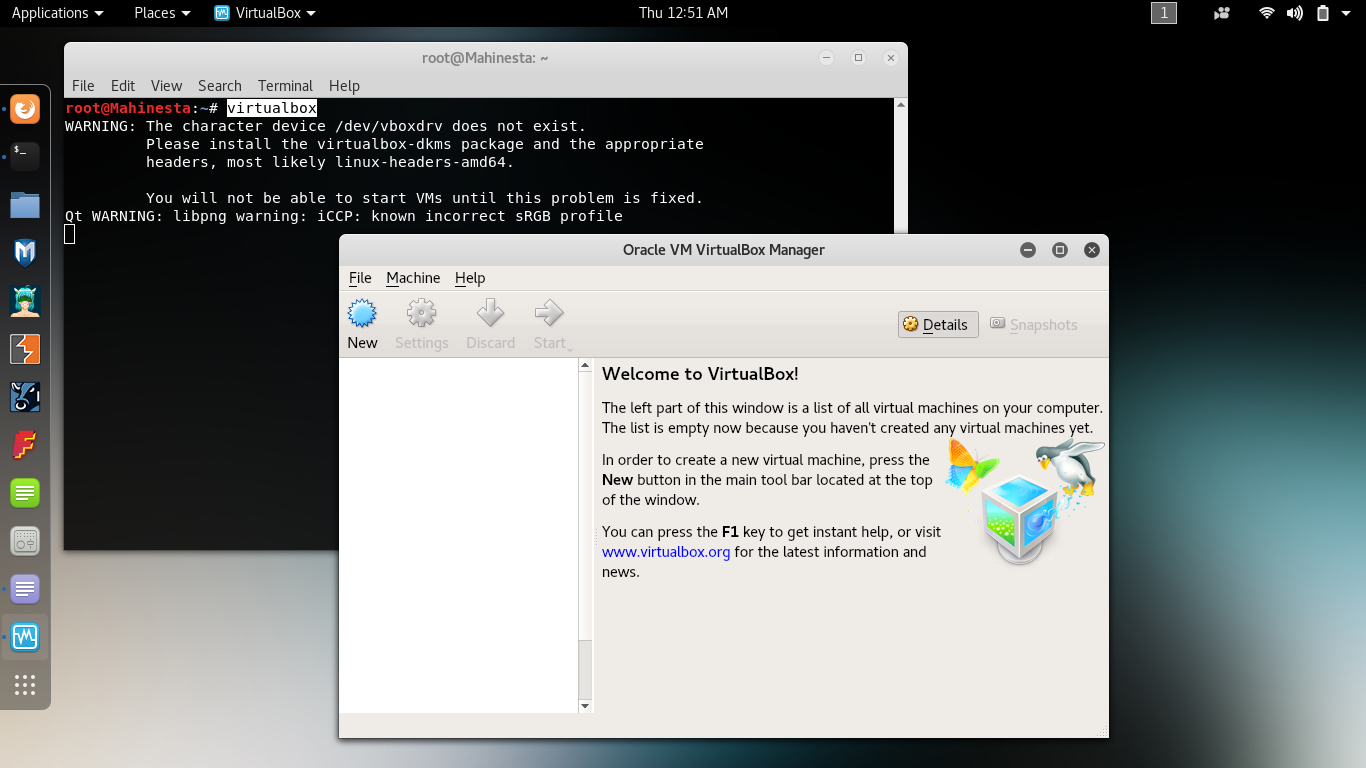
Task: Open the terminal window's File menu
Action: click(83, 86)
